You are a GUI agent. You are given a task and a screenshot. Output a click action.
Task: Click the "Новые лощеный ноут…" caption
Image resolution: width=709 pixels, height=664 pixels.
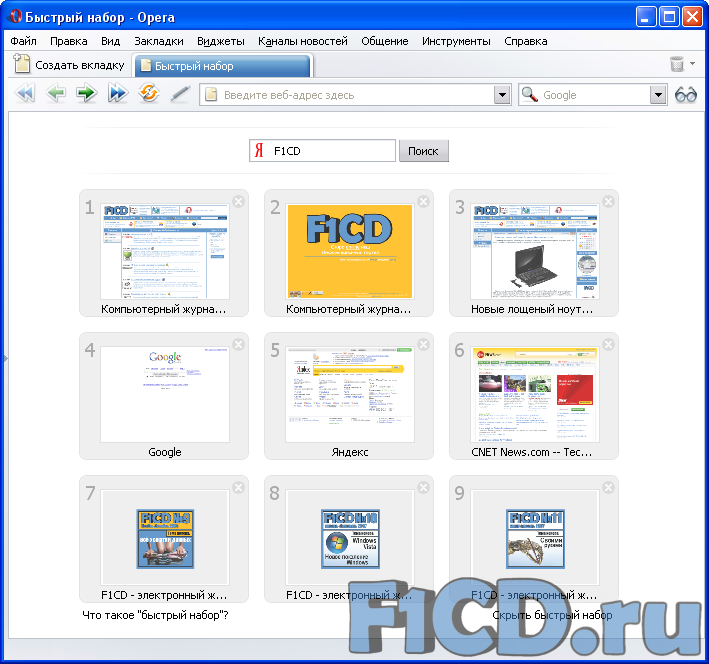(x=532, y=309)
